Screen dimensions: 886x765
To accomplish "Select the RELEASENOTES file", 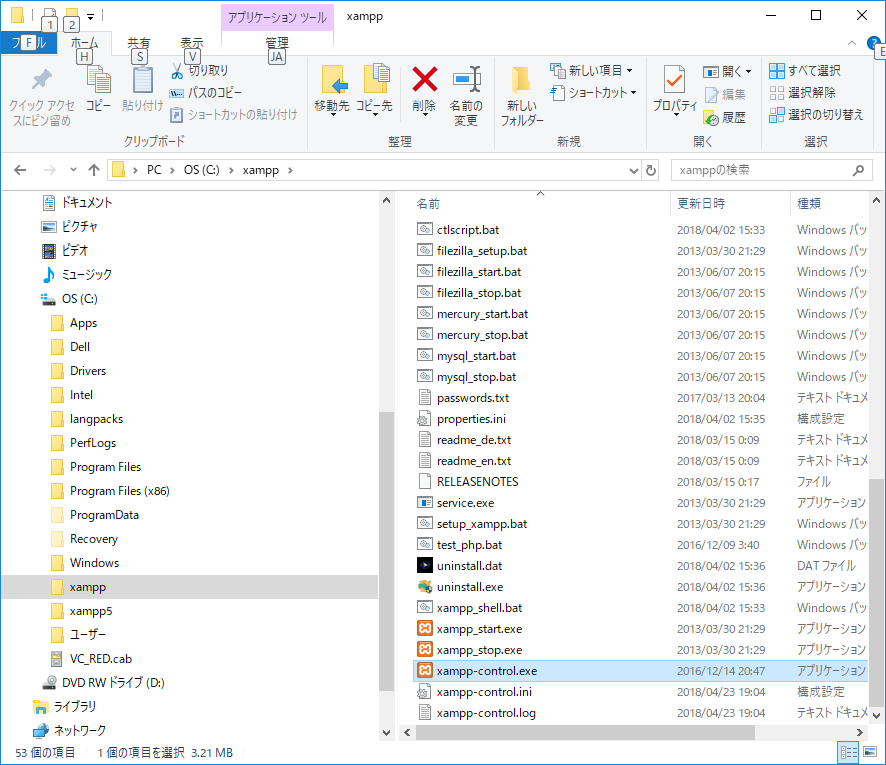I will 477,482.
